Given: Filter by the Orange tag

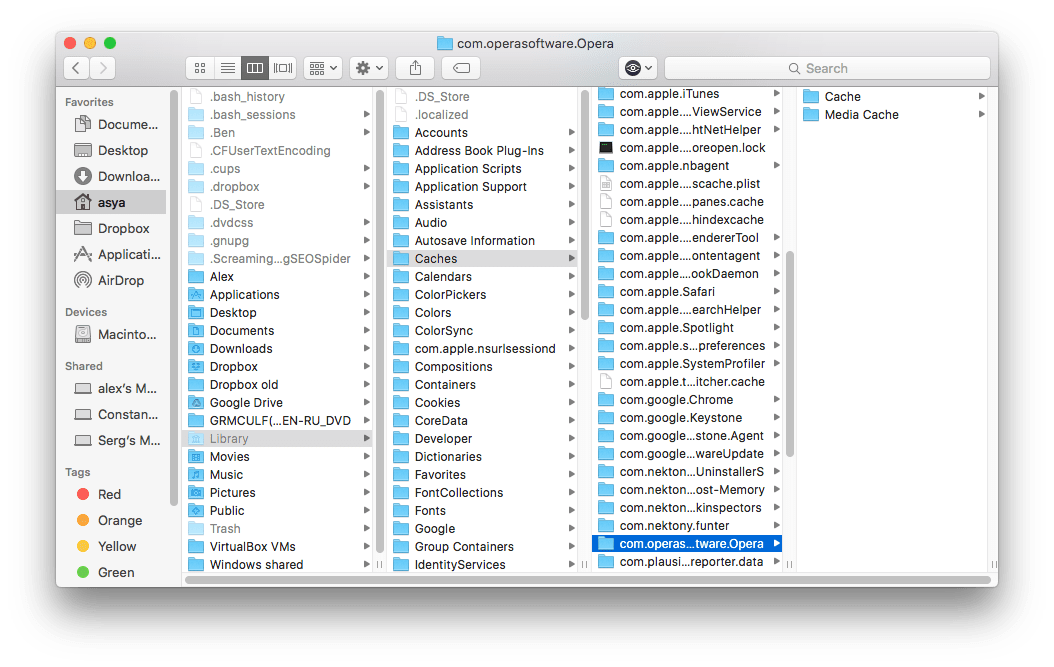Looking at the screenshot, I should click(110, 520).
